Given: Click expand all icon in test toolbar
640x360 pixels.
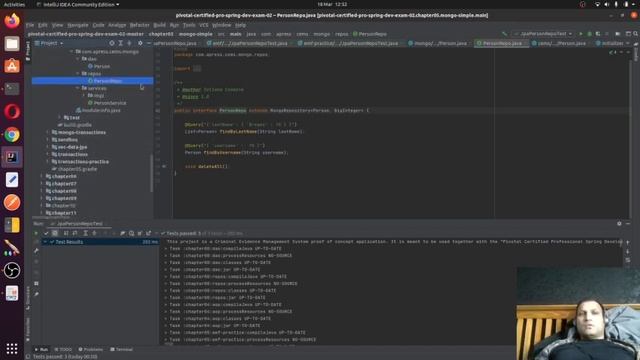Looking at the screenshot, I should click(x=85, y=233).
